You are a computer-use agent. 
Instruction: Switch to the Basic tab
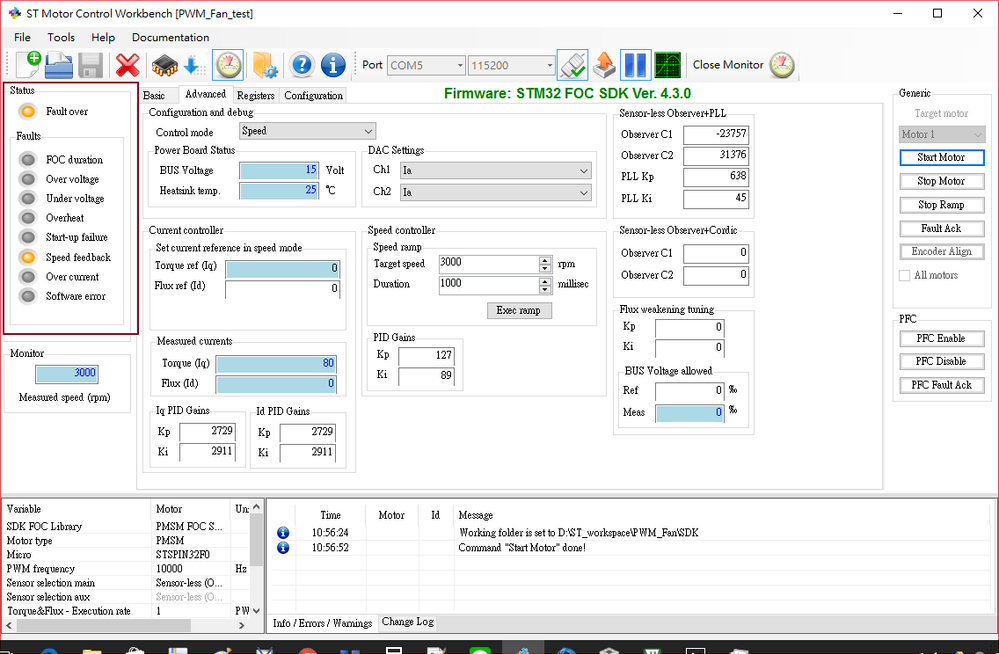click(154, 96)
